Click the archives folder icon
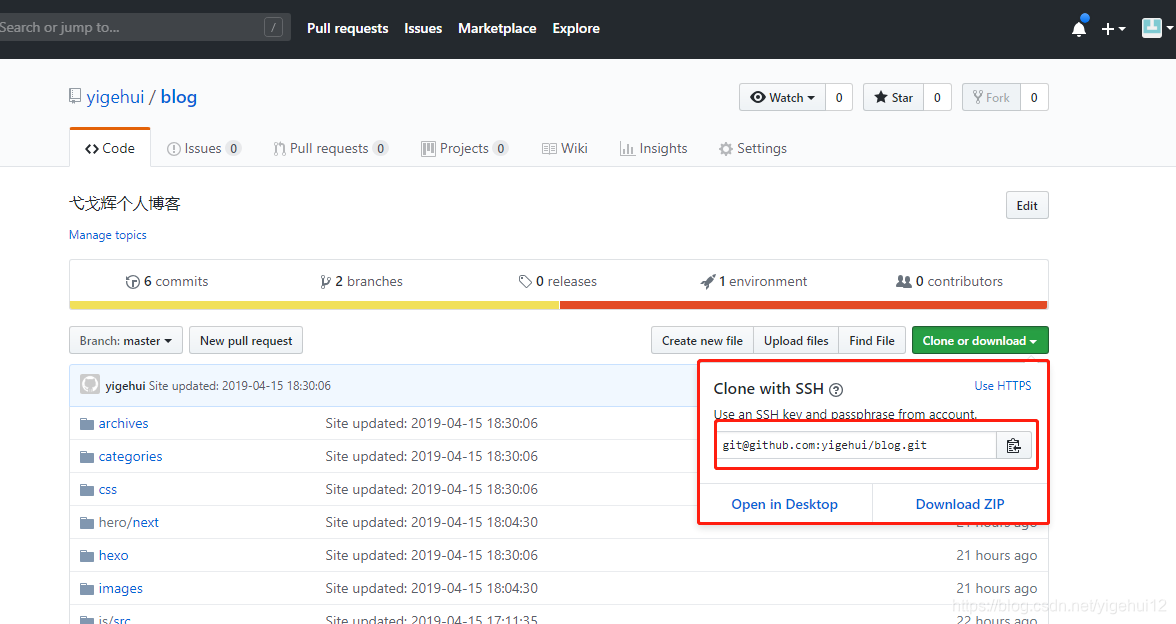This screenshot has width=1176, height=624. tap(87, 424)
